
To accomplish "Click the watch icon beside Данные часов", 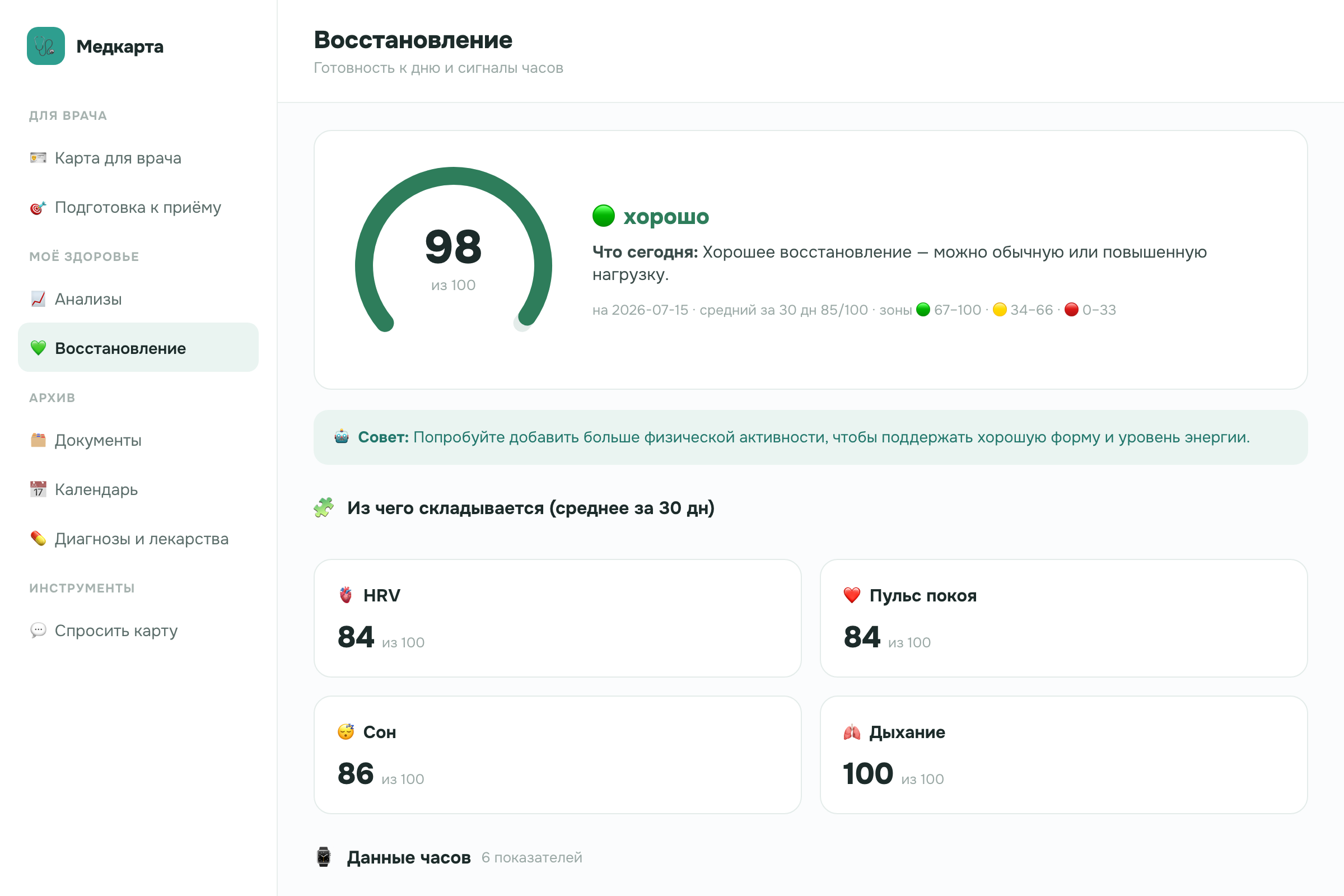I will click(324, 857).
